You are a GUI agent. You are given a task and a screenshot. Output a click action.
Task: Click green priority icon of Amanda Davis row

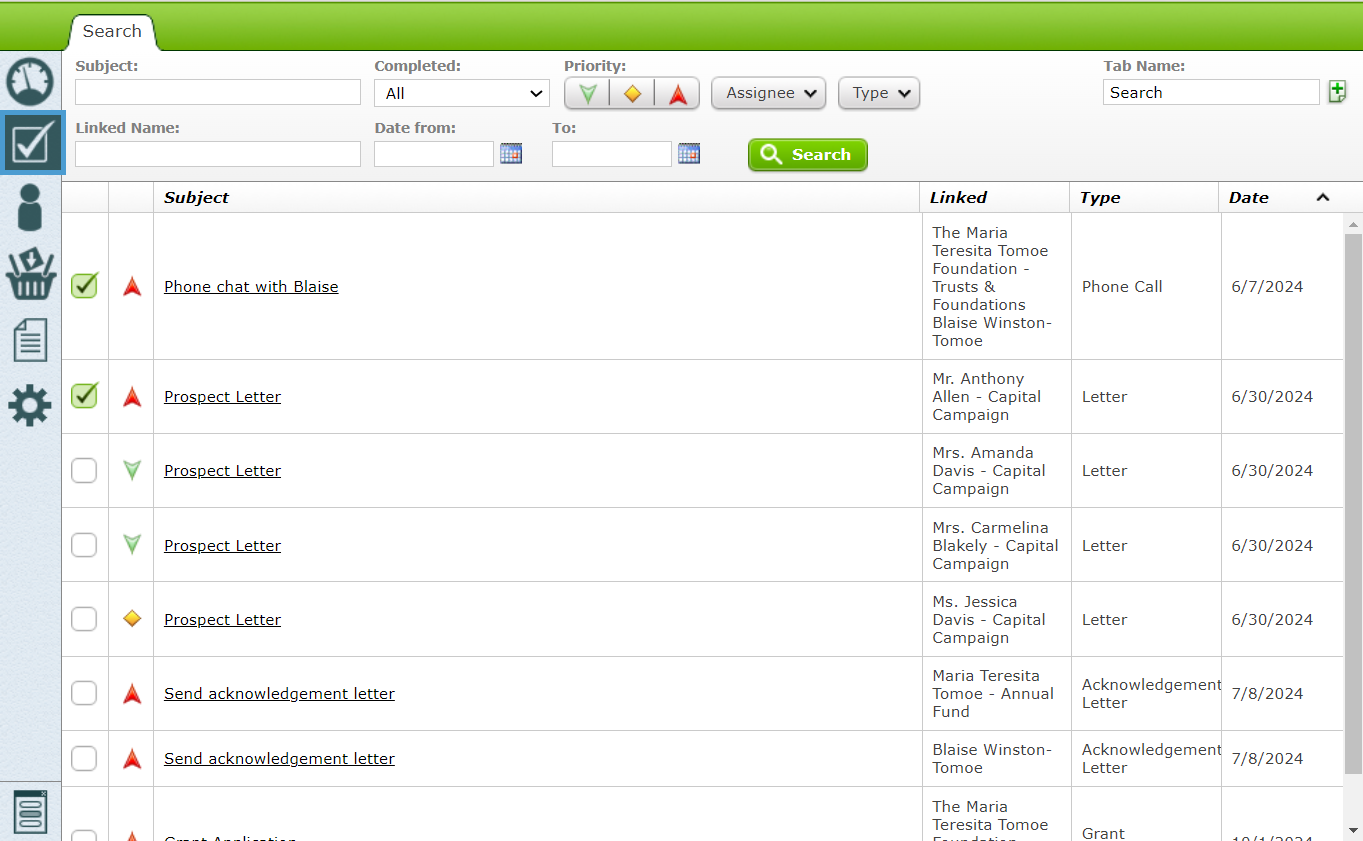[x=132, y=471]
